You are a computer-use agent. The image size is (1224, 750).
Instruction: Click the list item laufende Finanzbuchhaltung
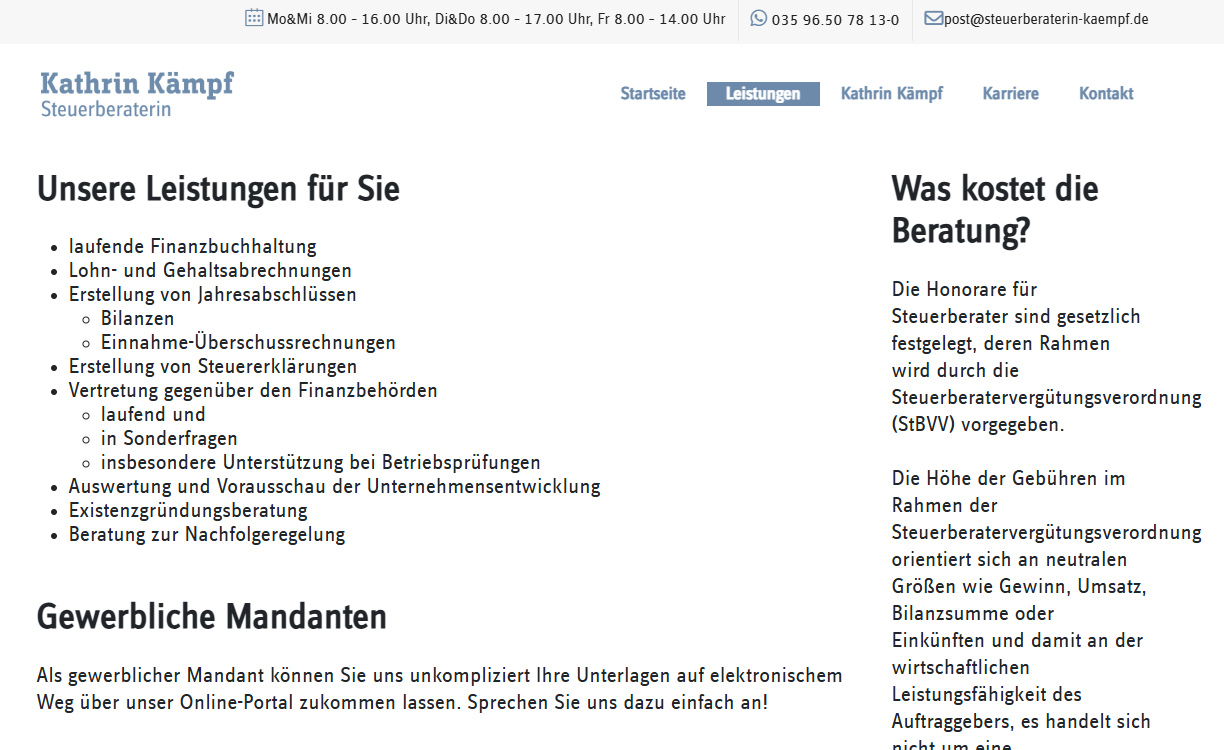click(x=192, y=246)
